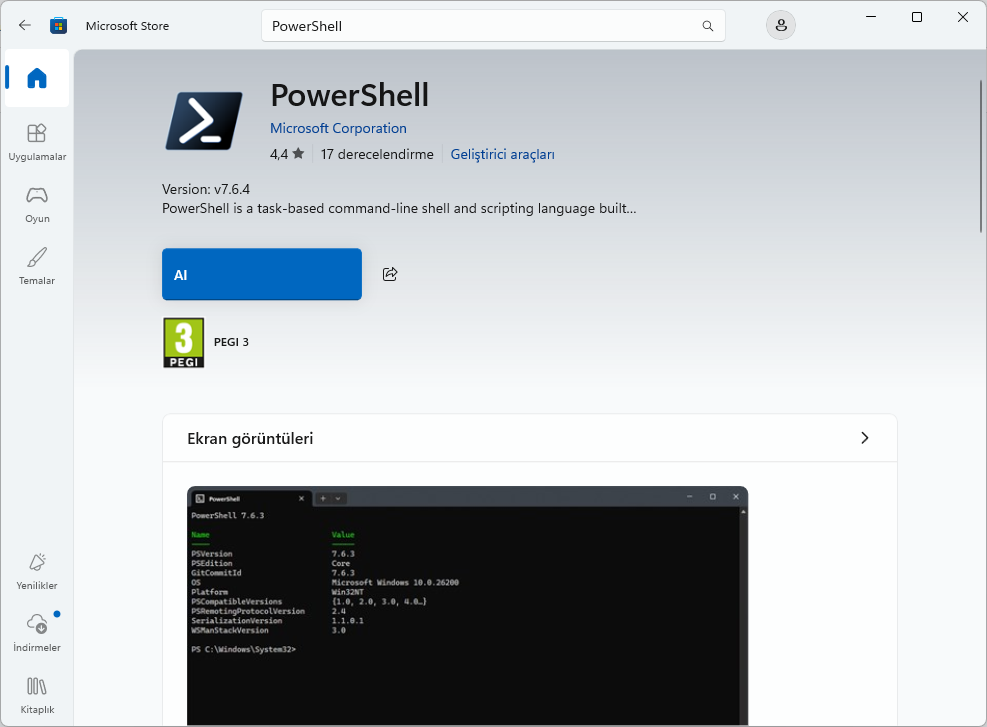Open Geliştirici araçları category link
This screenshot has width=987, height=727.
(x=502, y=154)
